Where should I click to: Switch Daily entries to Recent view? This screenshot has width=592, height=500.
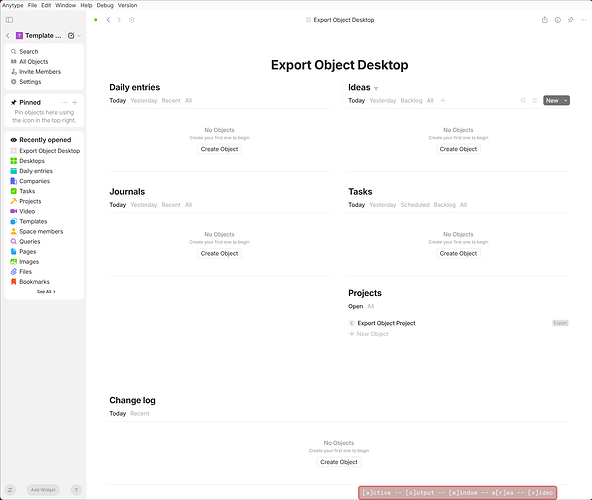171,100
